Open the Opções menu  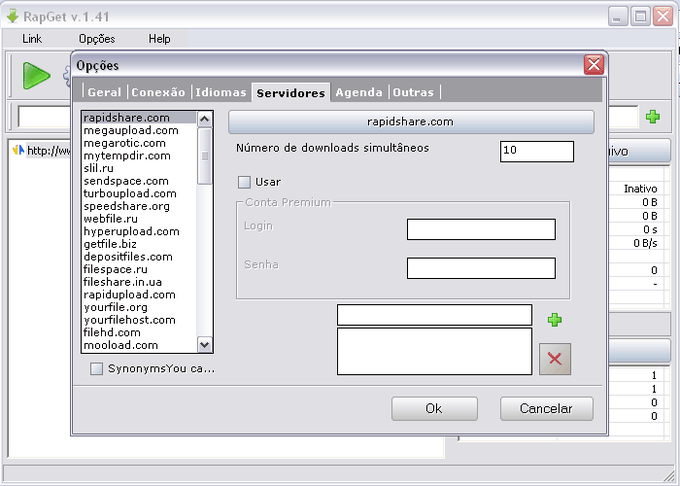(x=97, y=39)
